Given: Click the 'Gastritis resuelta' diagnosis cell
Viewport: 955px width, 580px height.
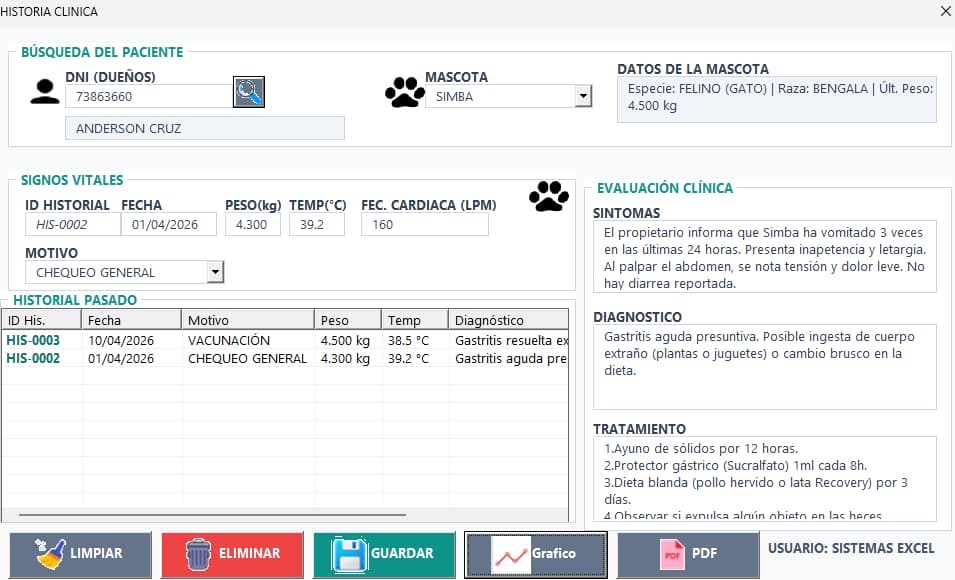Looking at the screenshot, I should (x=512, y=341).
